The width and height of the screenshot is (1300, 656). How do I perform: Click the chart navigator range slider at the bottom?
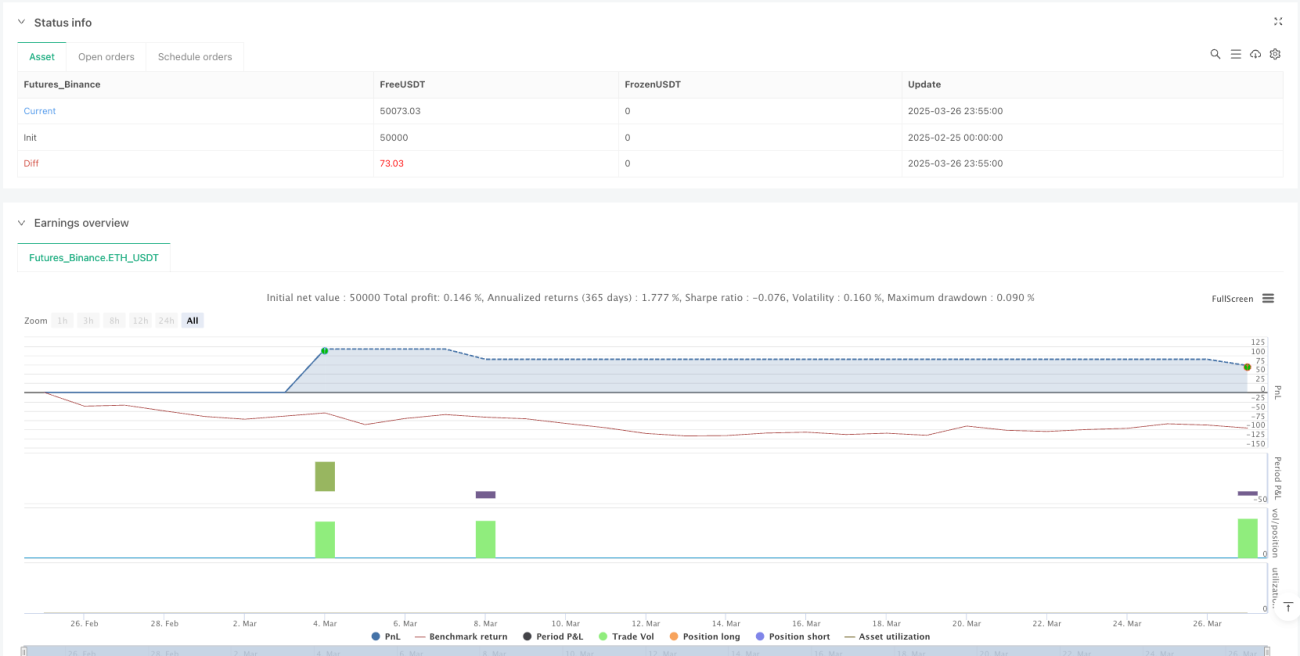645,651
